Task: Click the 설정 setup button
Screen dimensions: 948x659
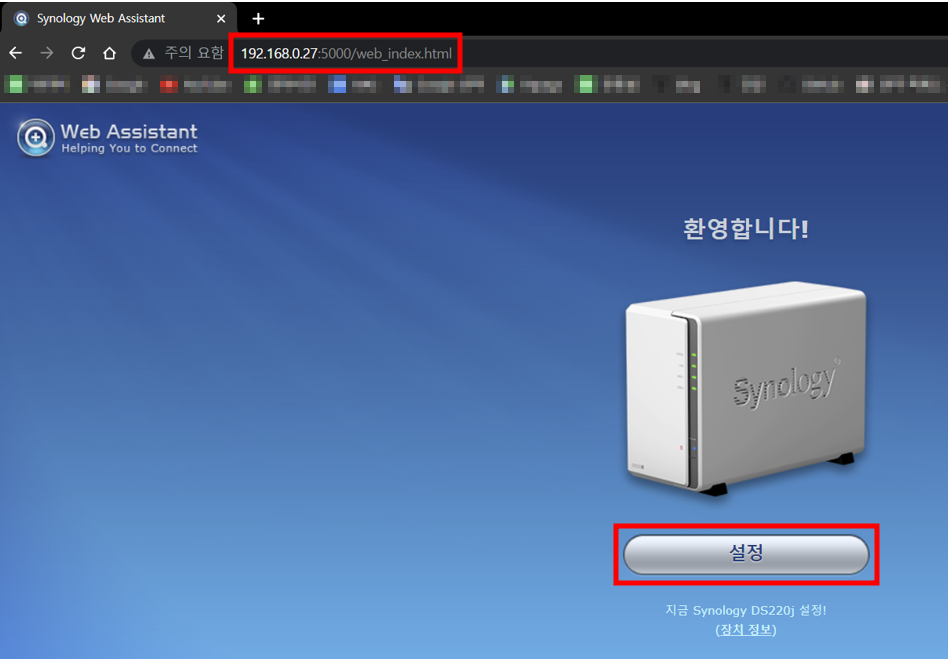Action: [x=746, y=554]
